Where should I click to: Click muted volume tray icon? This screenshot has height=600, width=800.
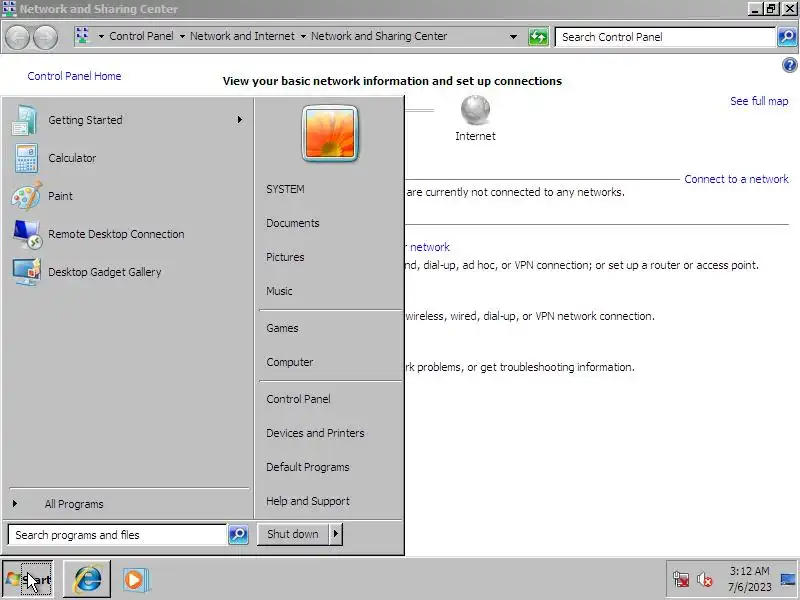[705, 580]
